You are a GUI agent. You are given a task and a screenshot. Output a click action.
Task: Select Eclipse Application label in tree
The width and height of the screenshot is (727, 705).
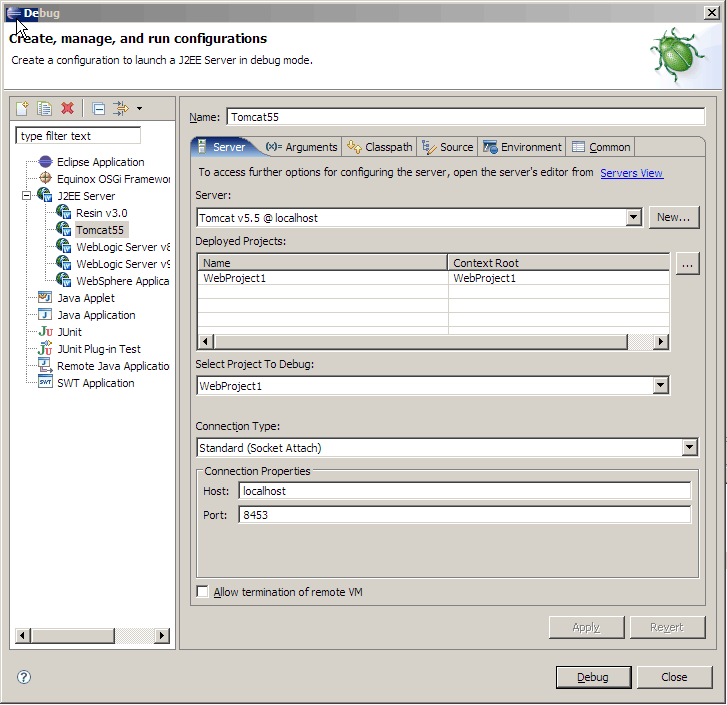[x=101, y=162]
